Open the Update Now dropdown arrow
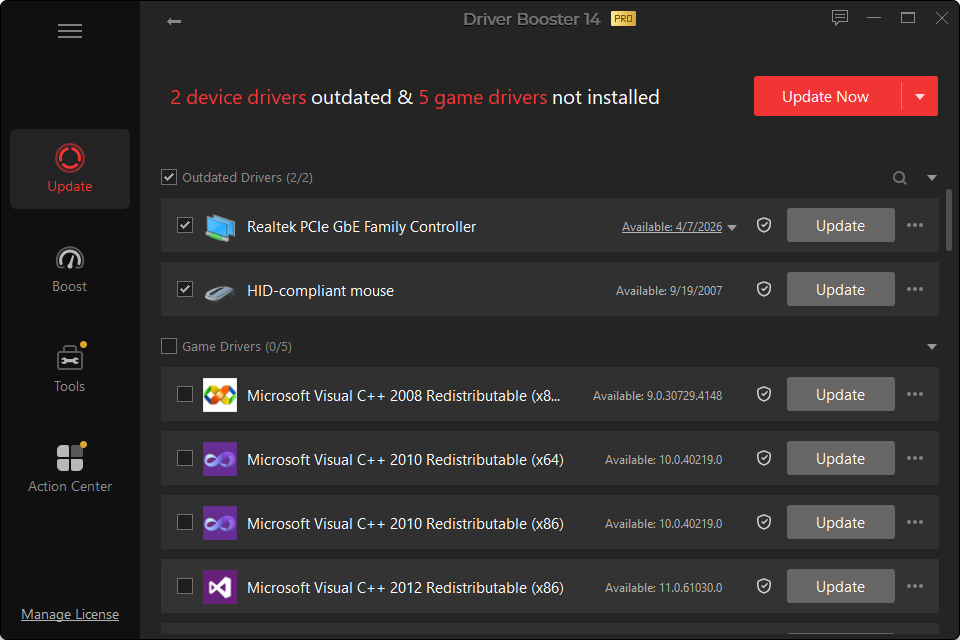960x640 pixels. click(x=920, y=96)
